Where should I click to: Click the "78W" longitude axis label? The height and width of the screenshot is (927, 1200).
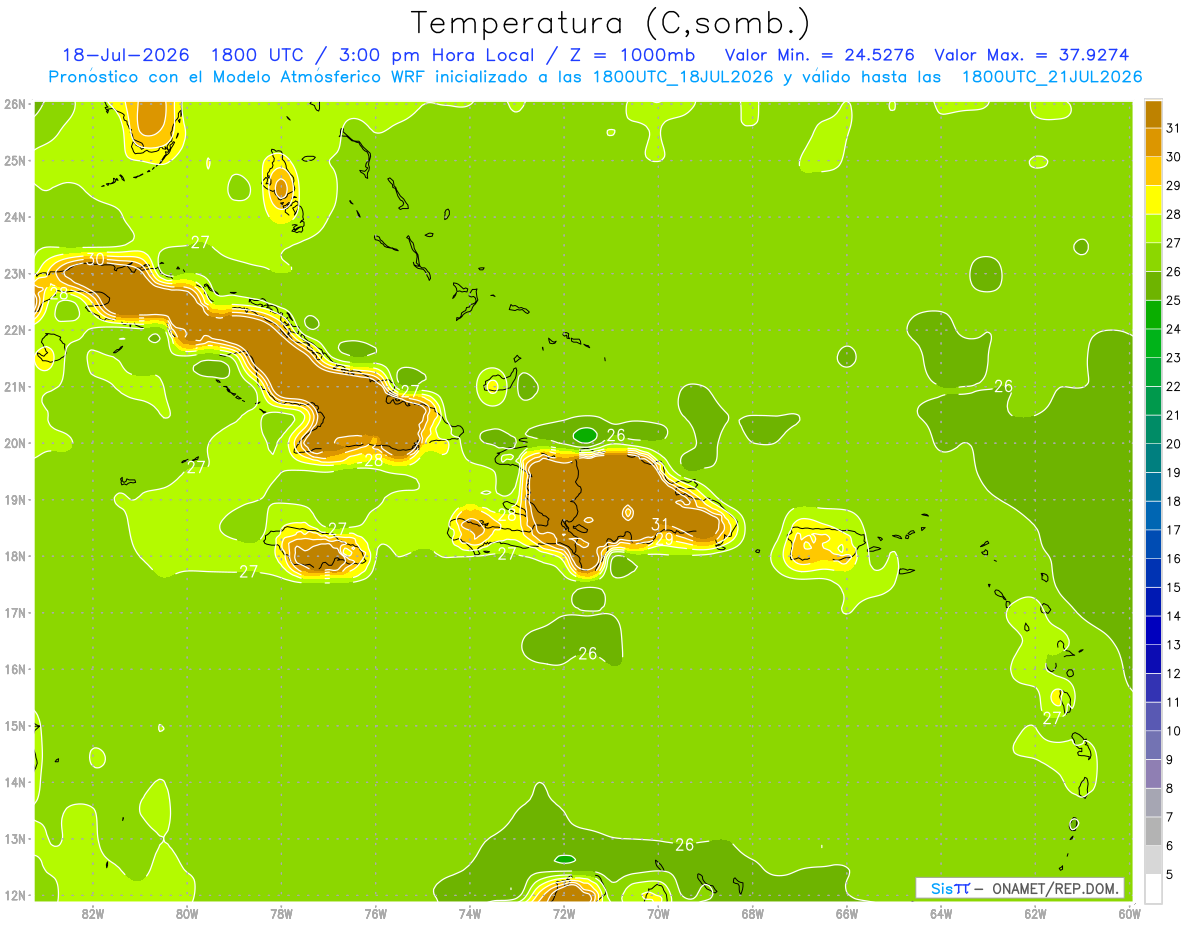pos(281,913)
